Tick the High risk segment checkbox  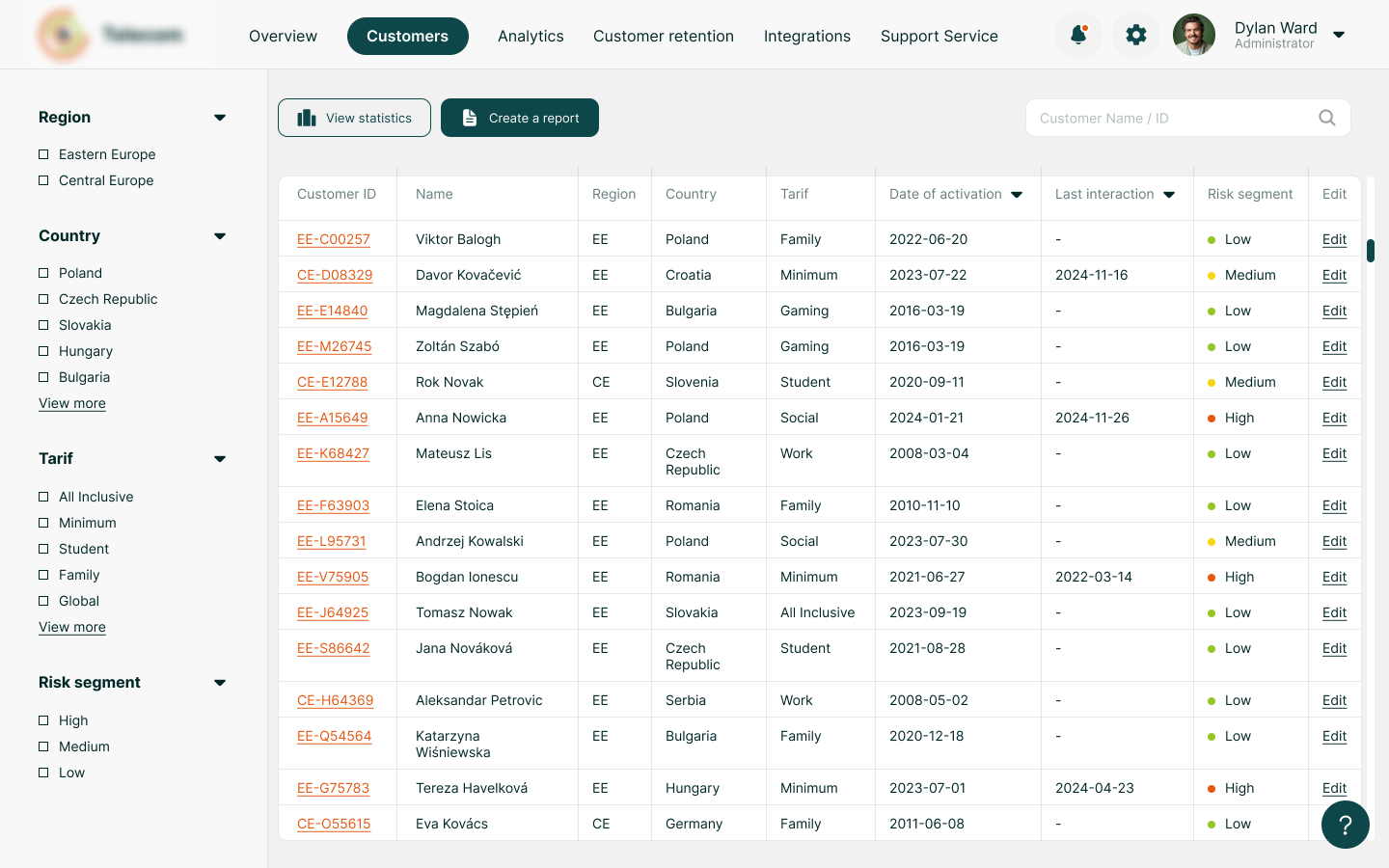43,720
